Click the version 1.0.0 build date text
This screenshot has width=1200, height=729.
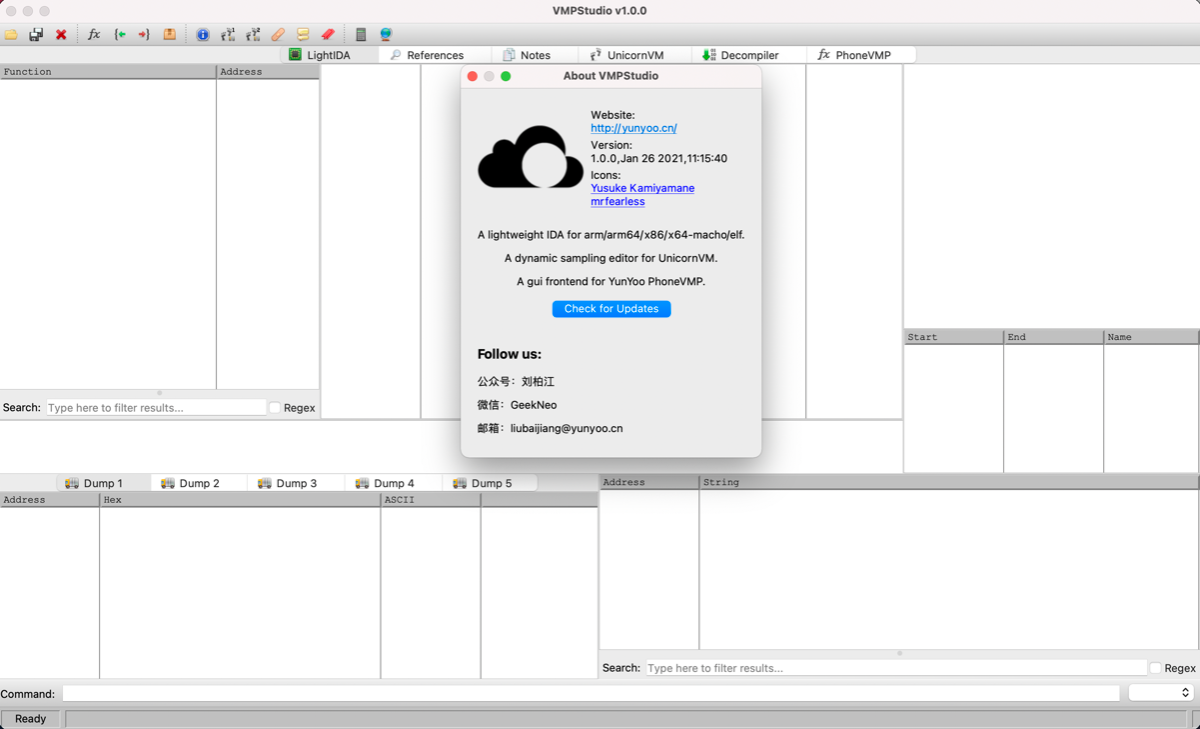[x=659, y=158]
